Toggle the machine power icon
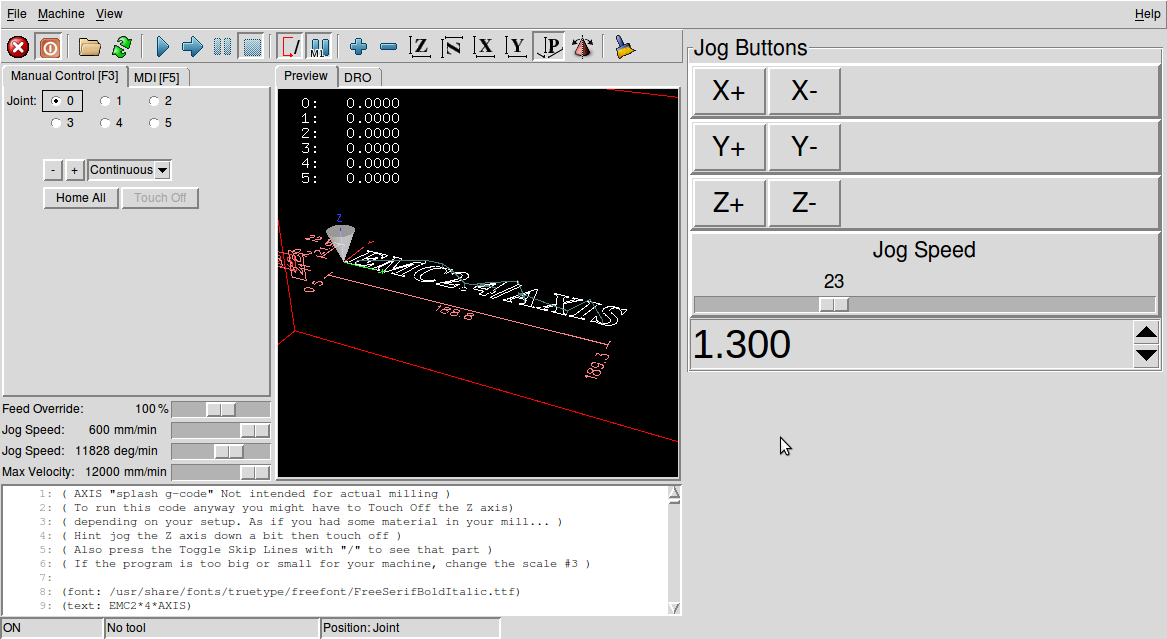The image size is (1167, 639). pos(50,48)
